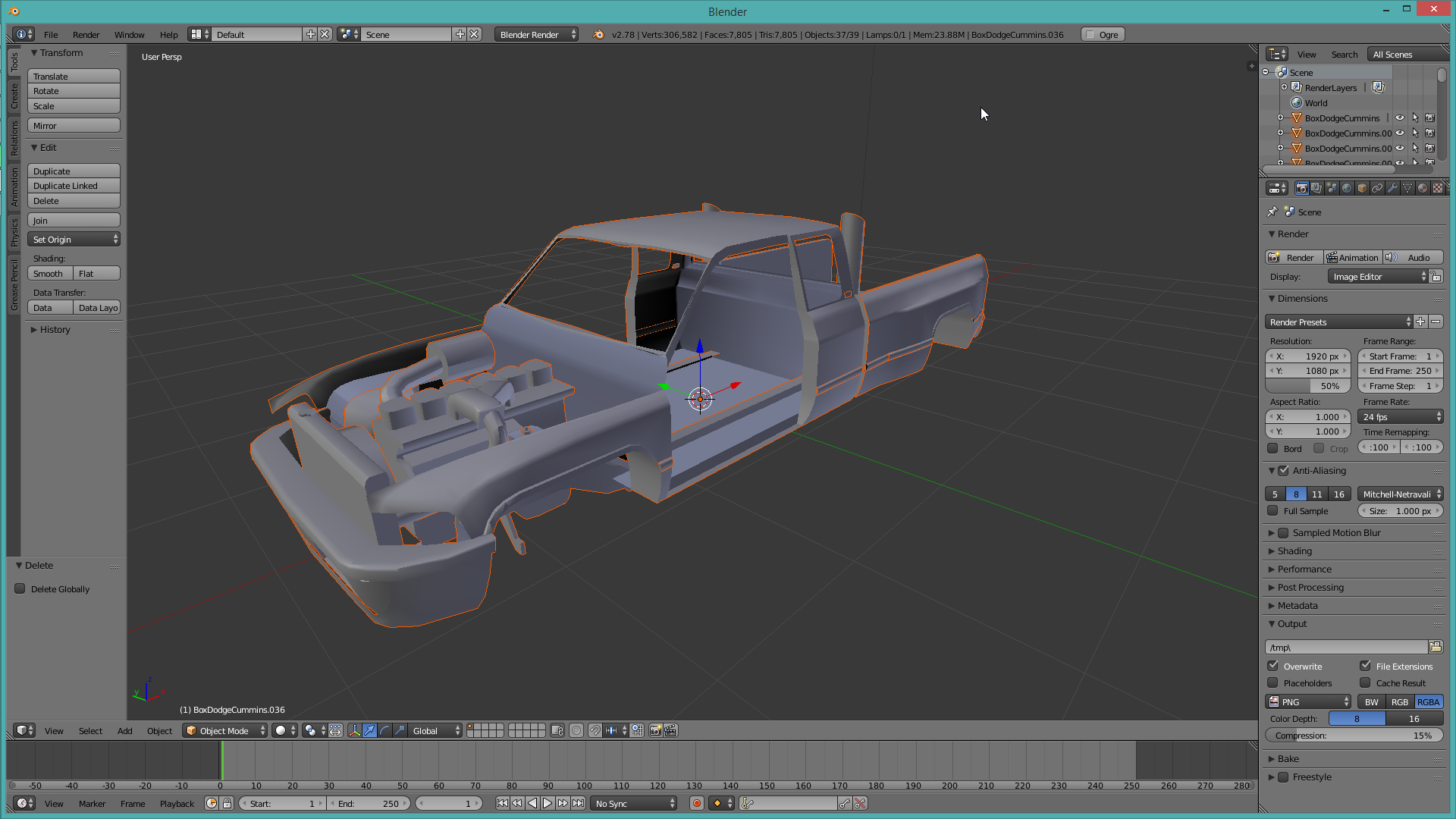
Task: Enable the Delete Globally checkbox
Action: coord(20,588)
